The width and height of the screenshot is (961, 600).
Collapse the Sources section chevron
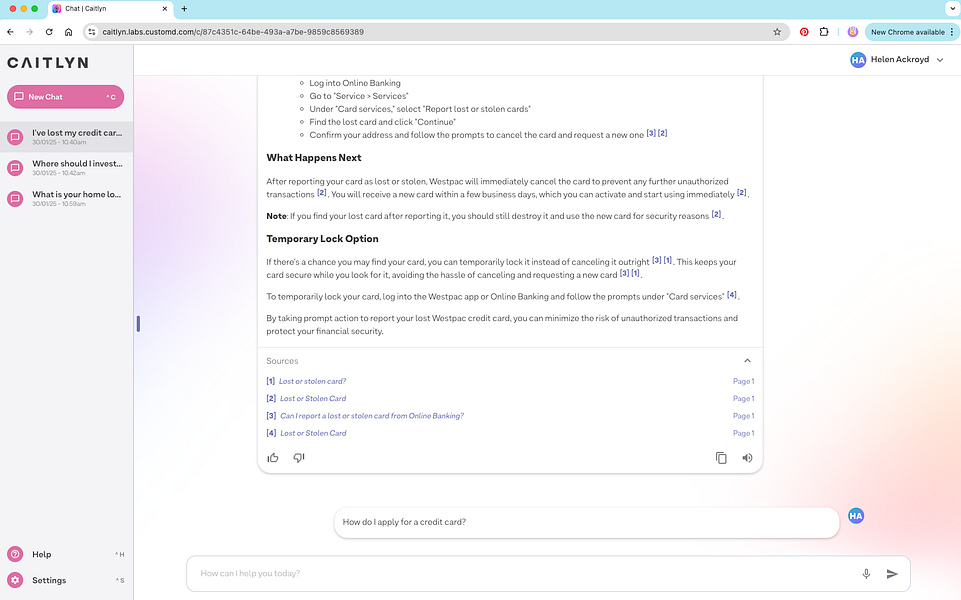[x=747, y=360]
